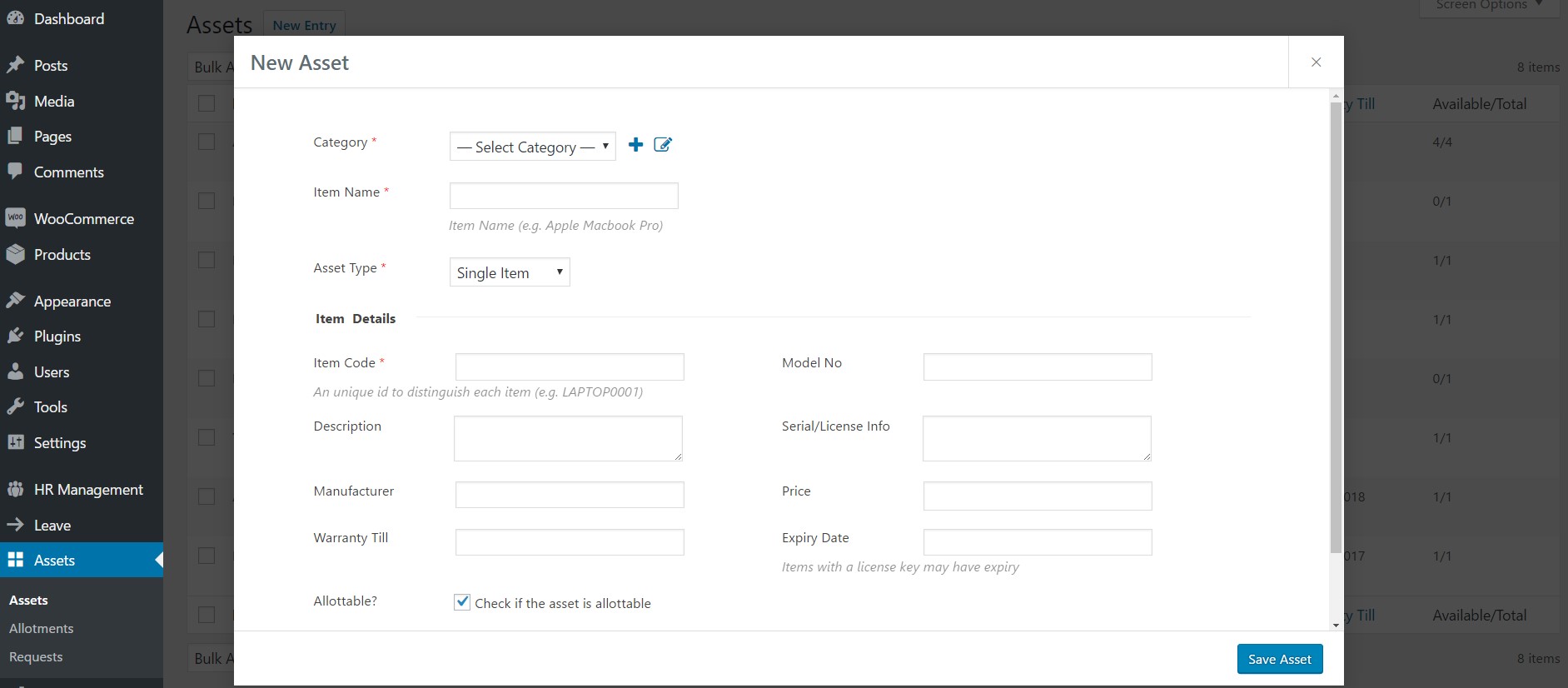
Task: Click the Plugins icon in sidebar
Action: tap(15, 337)
